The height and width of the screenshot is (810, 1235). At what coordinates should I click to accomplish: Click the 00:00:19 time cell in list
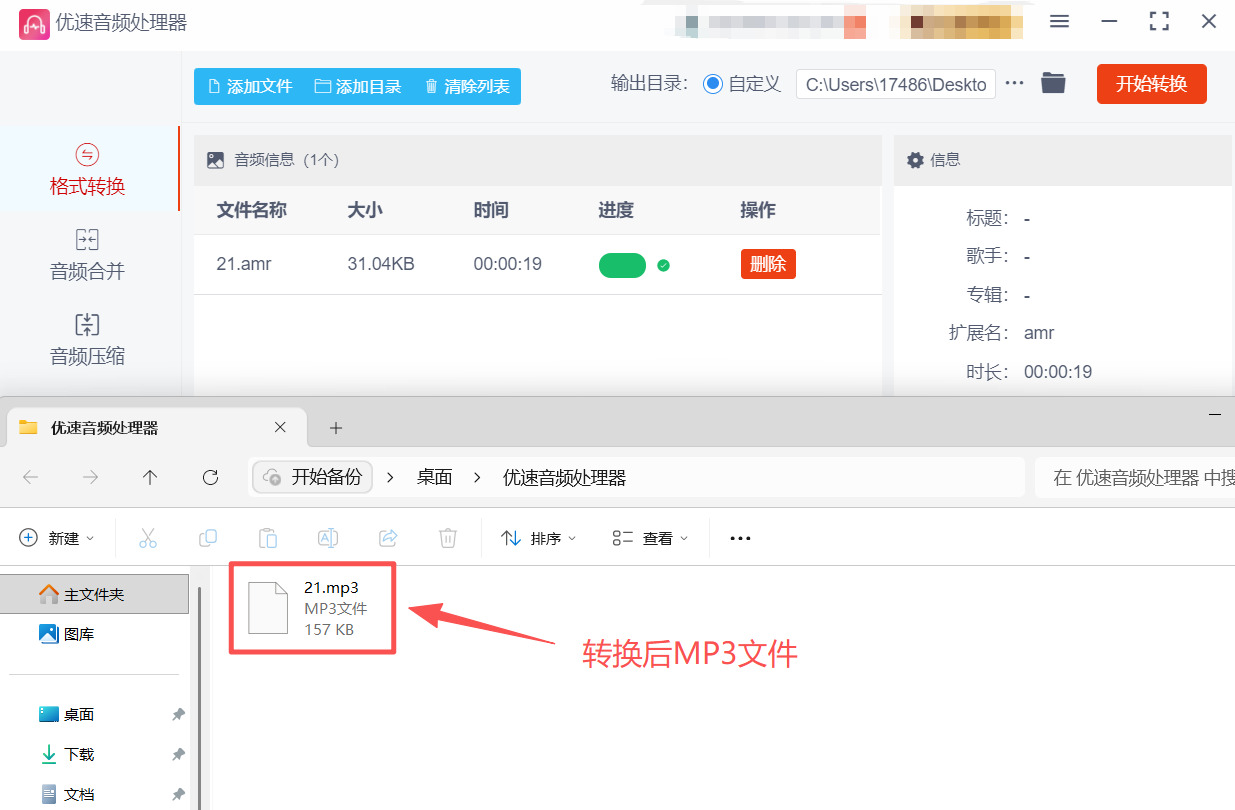pos(508,264)
